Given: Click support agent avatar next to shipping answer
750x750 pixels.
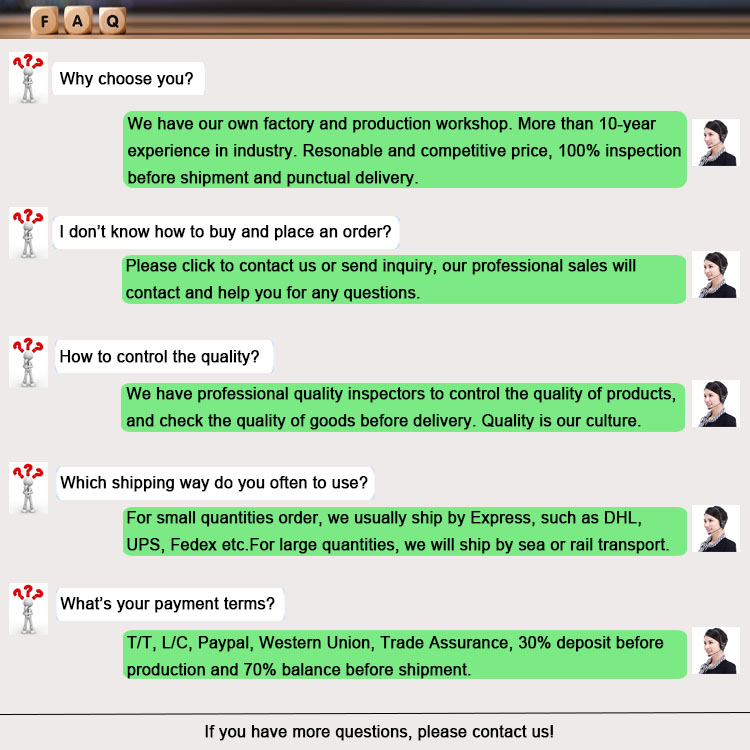Looking at the screenshot, I should coord(716,529).
